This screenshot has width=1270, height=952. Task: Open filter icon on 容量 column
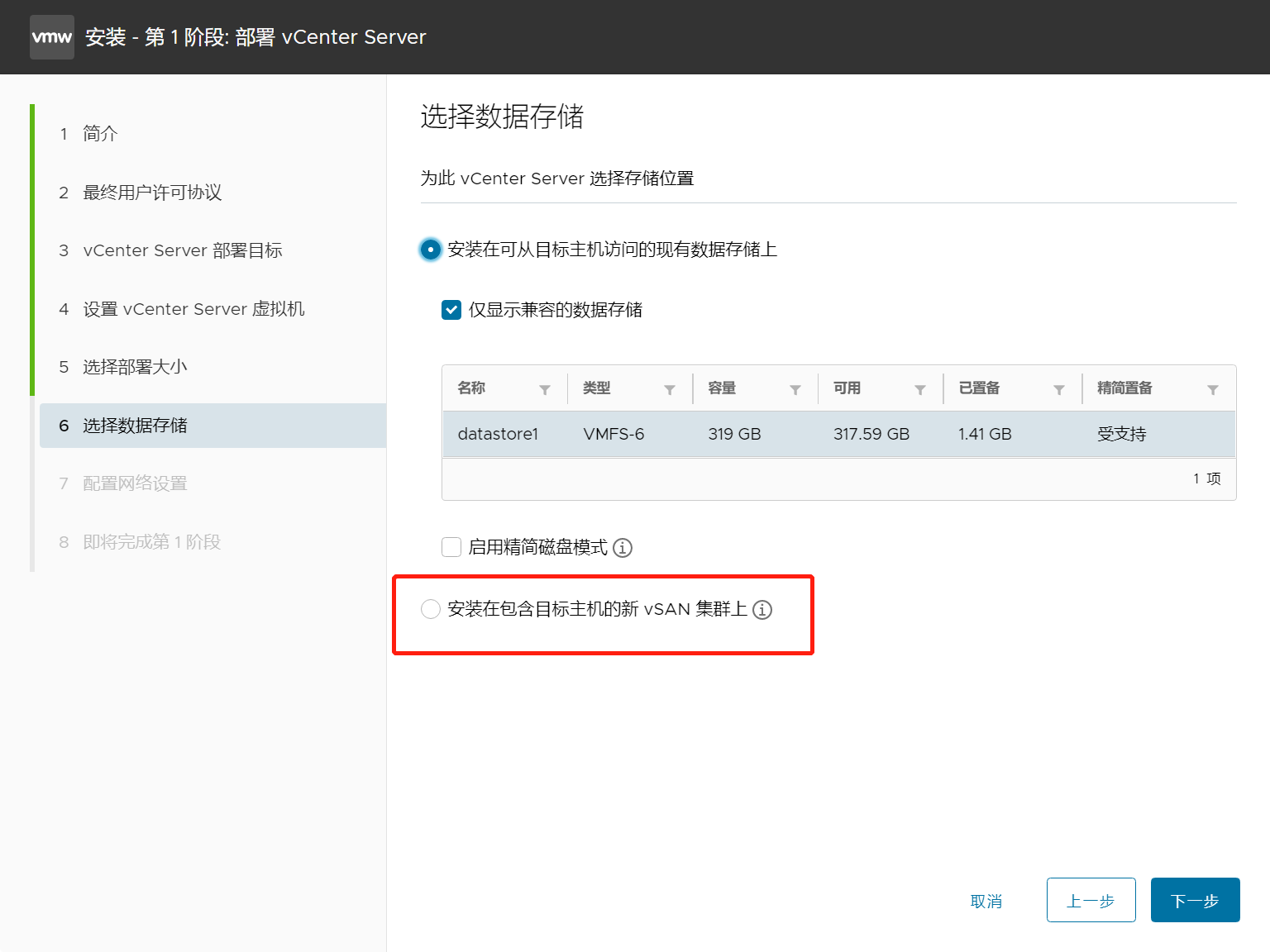point(795,389)
